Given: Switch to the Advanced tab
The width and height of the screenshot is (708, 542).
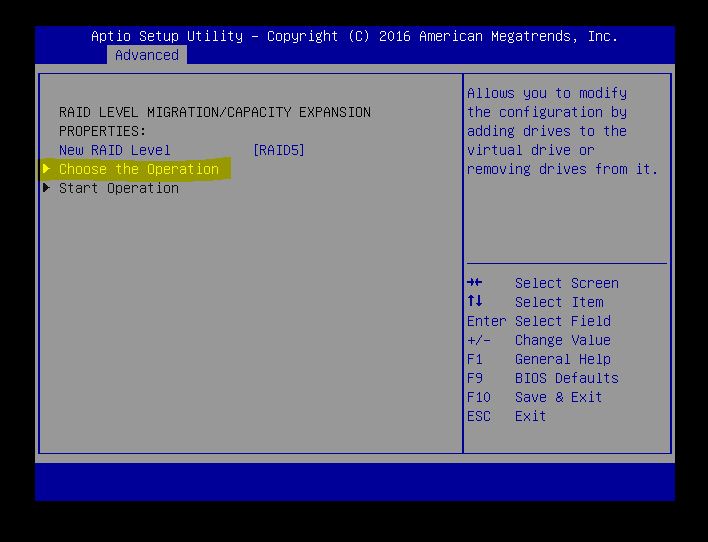Looking at the screenshot, I should pyautogui.click(x=146, y=55).
